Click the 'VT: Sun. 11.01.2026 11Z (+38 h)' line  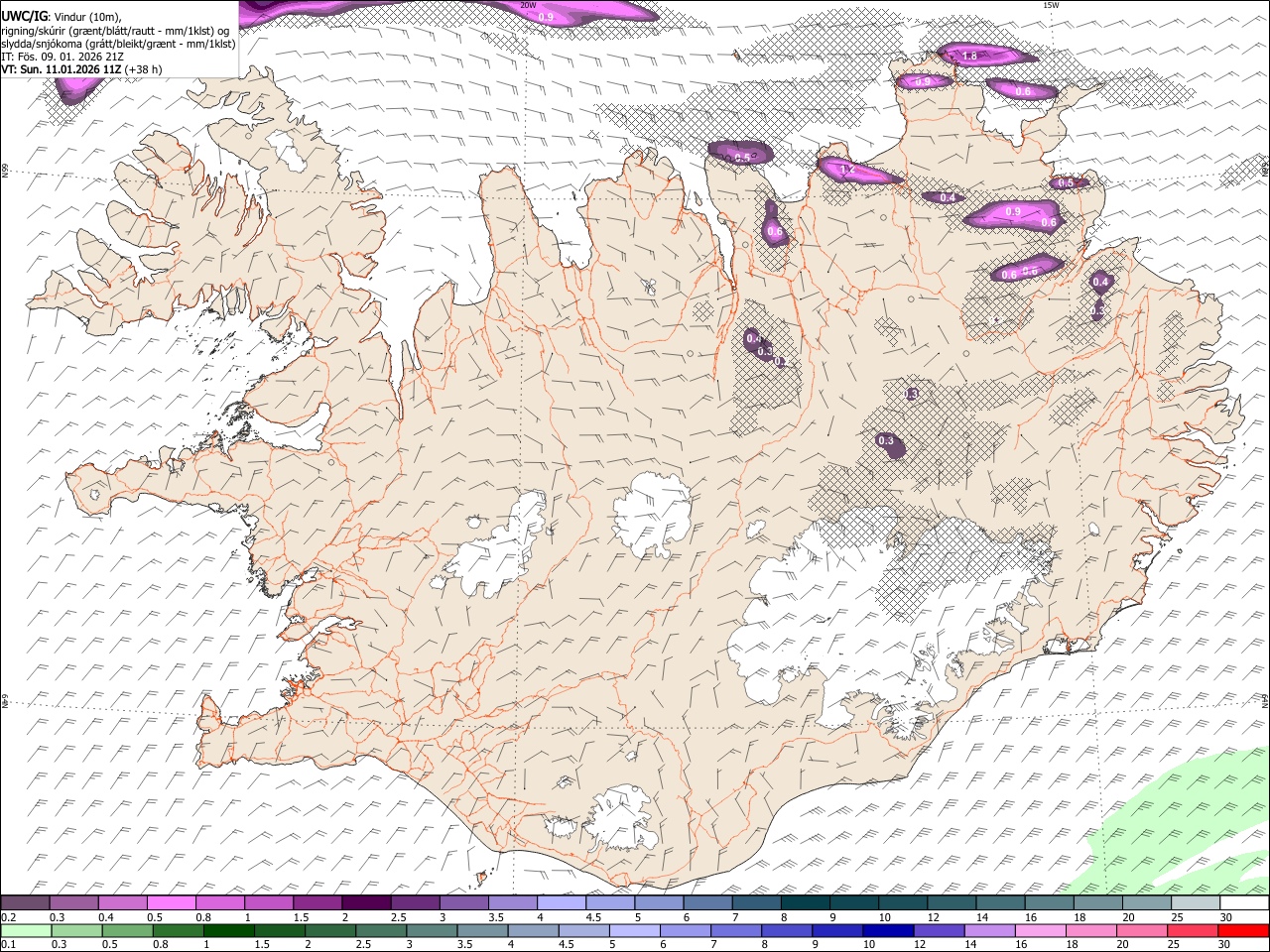[81, 69]
